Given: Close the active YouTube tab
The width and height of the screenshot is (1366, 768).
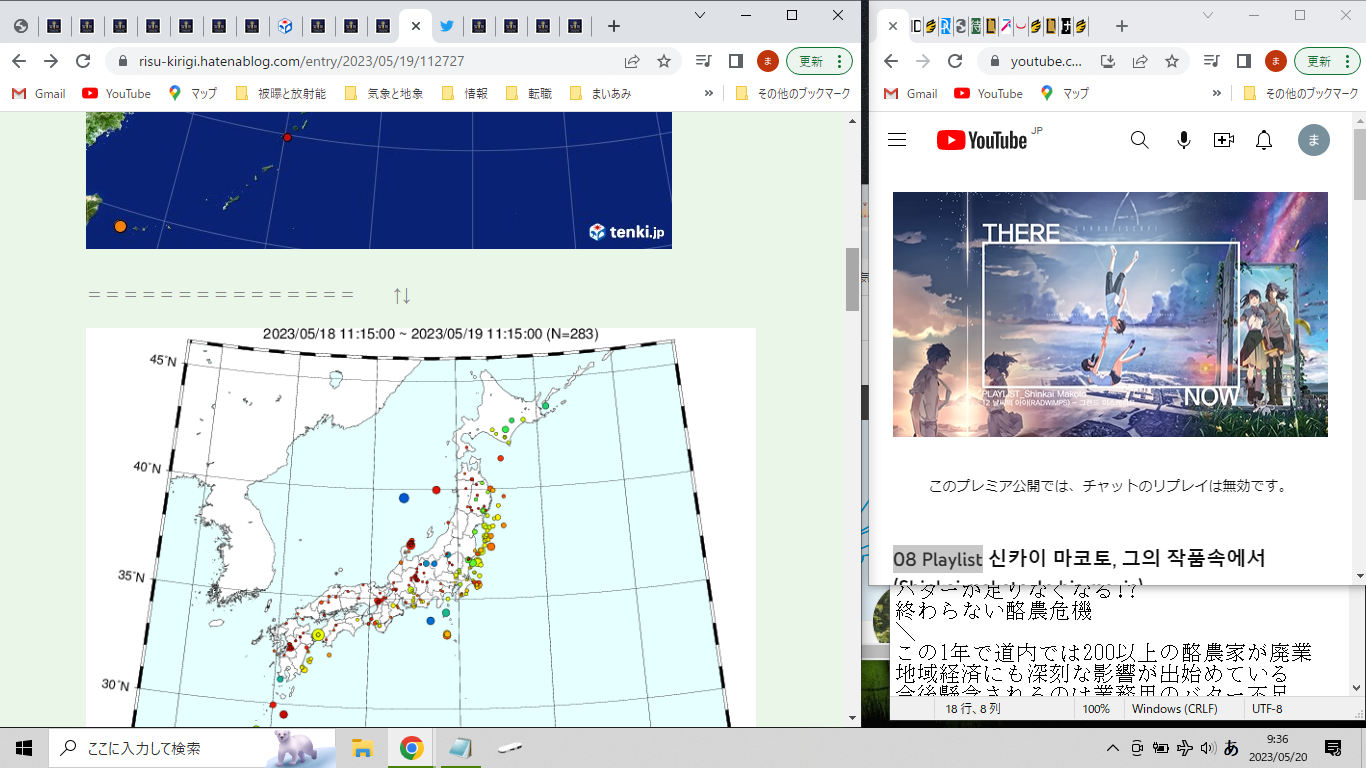Looking at the screenshot, I should [893, 26].
